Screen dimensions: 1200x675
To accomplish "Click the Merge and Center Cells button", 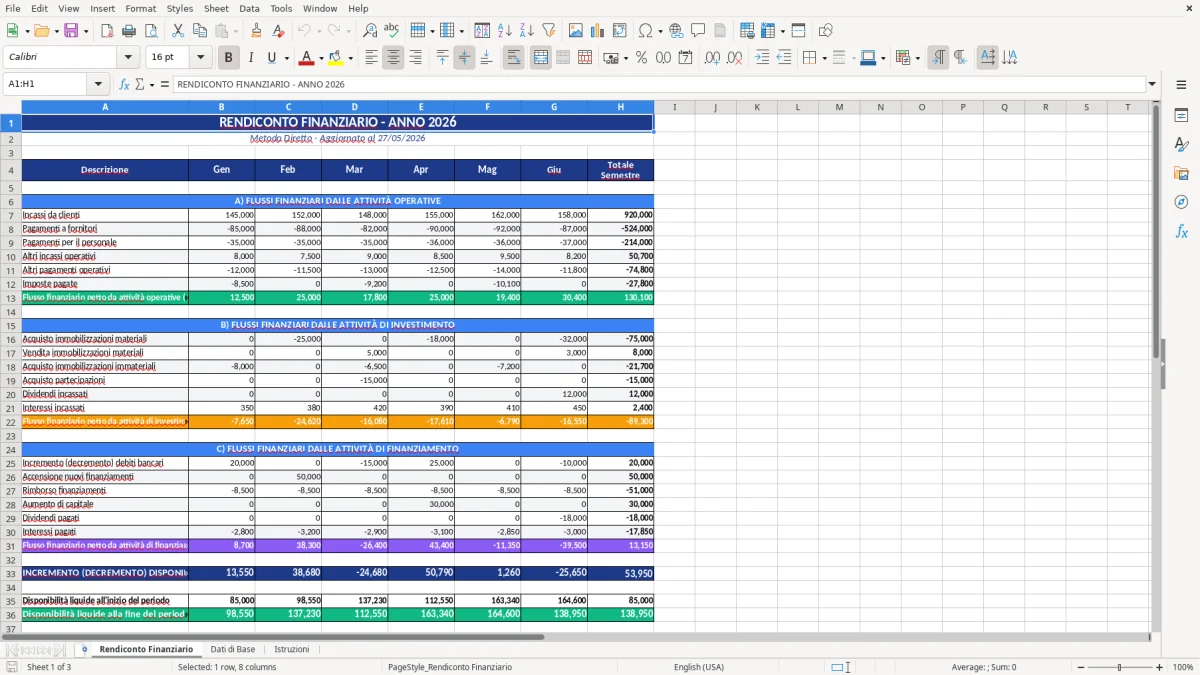I will [x=541, y=58].
